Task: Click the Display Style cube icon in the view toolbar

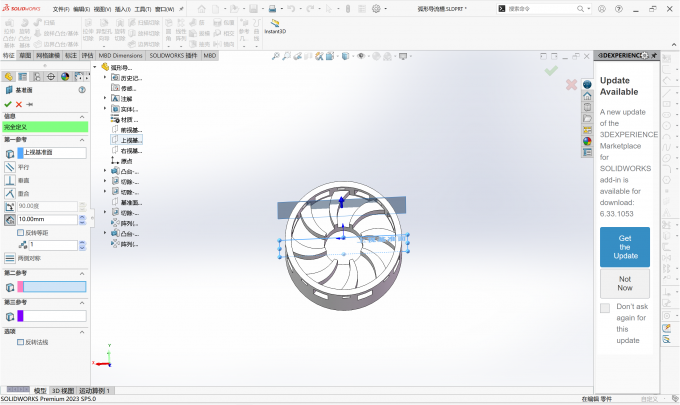Action: coord(345,56)
